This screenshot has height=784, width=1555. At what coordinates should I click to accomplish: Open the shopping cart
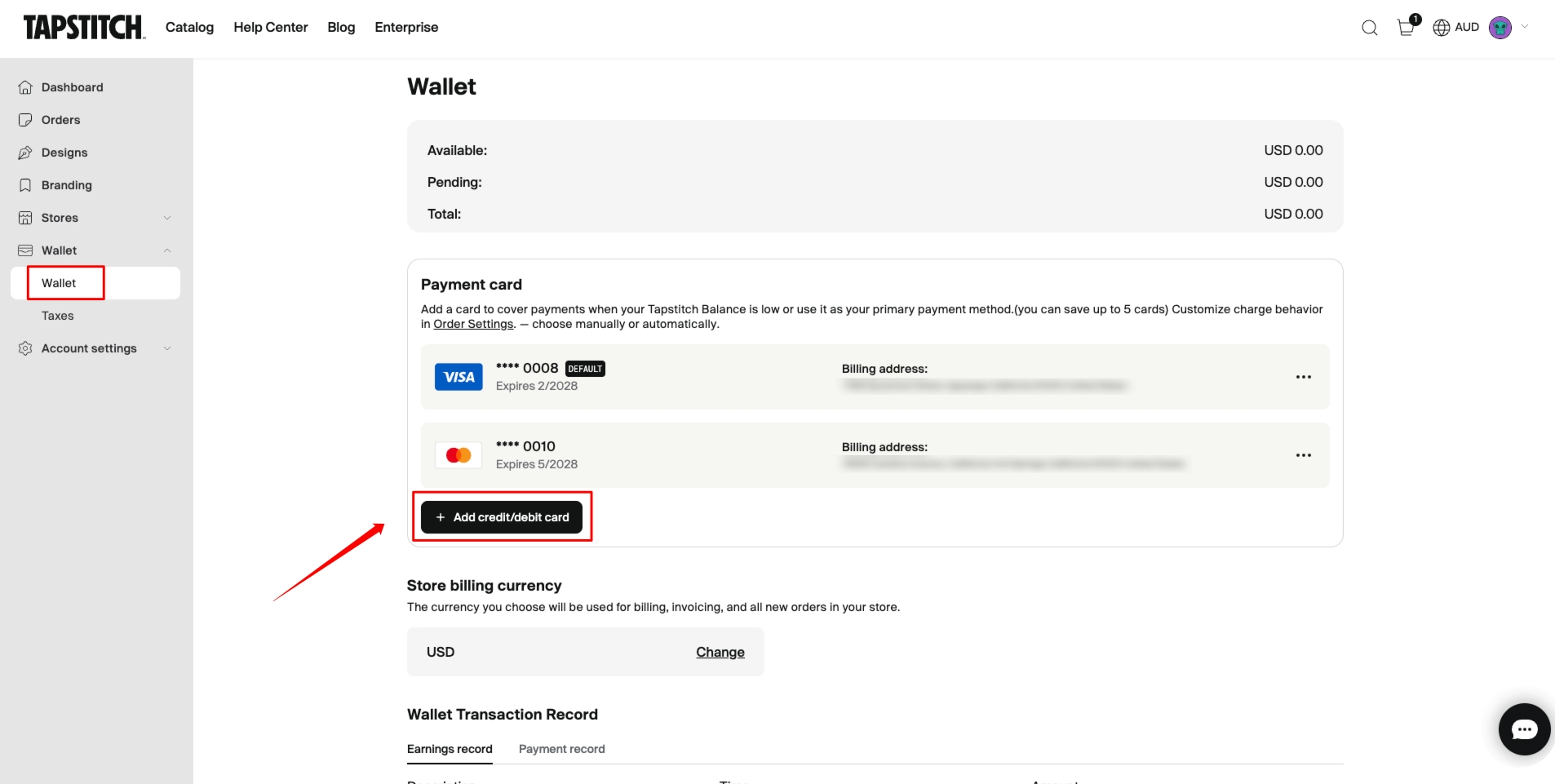(x=1406, y=28)
